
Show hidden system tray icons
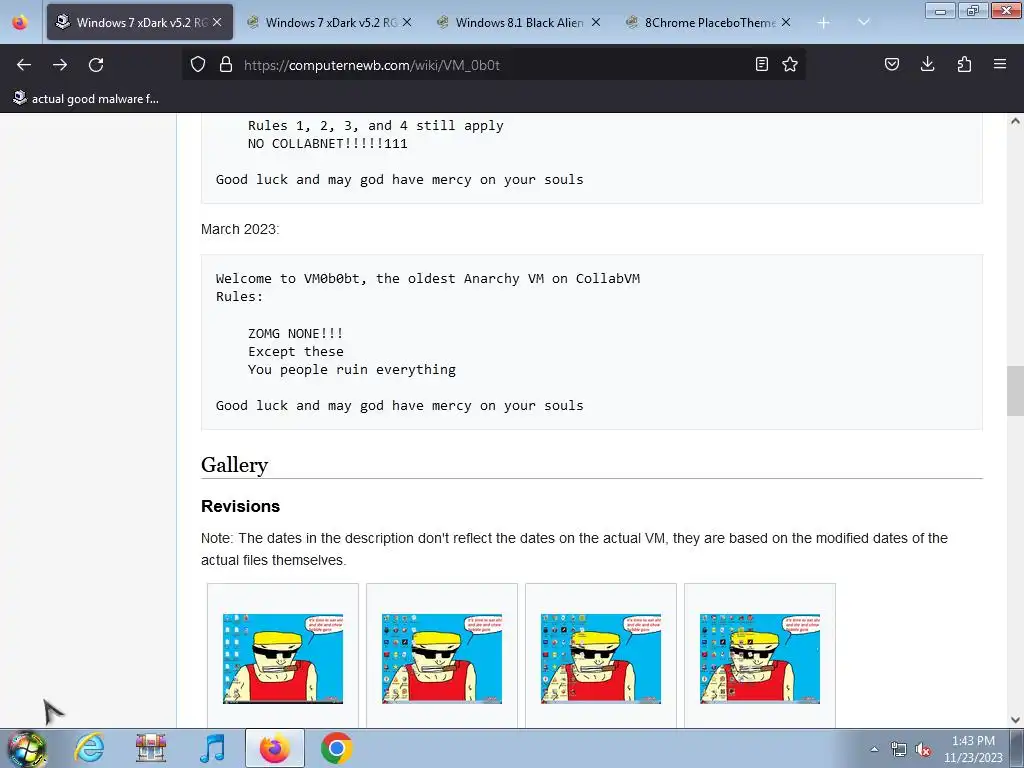click(x=874, y=749)
